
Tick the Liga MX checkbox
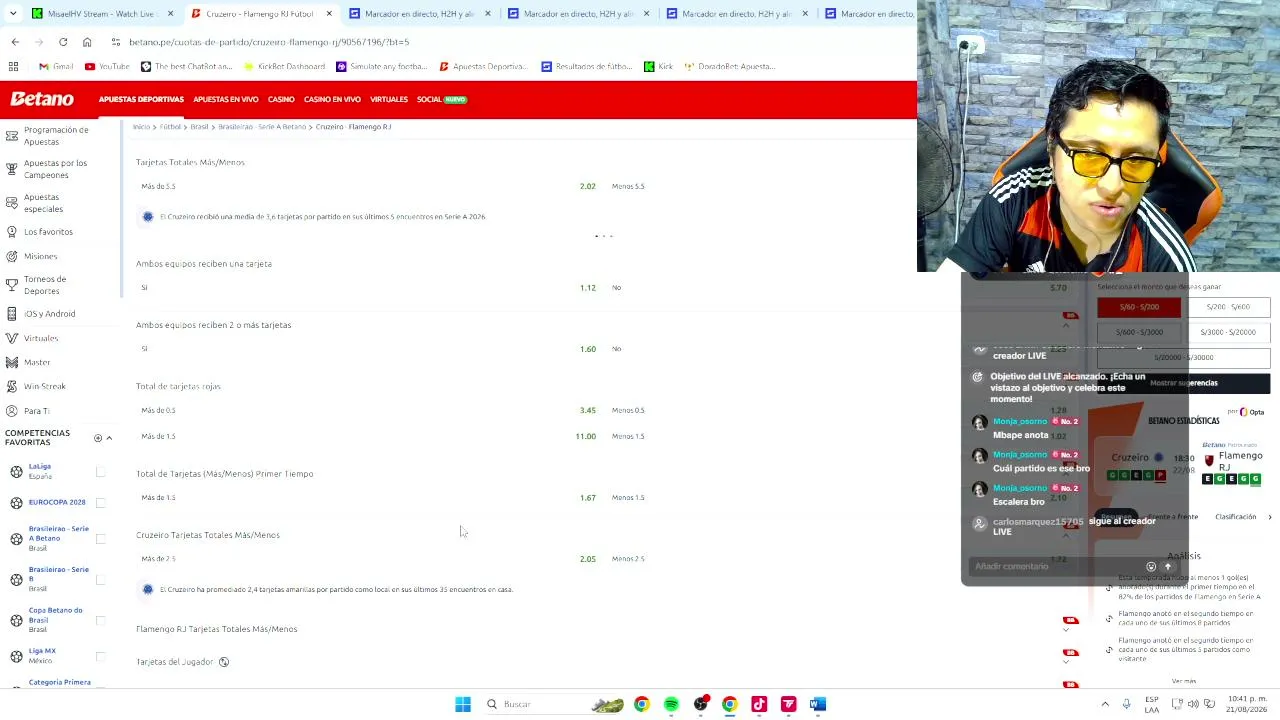tap(100, 656)
